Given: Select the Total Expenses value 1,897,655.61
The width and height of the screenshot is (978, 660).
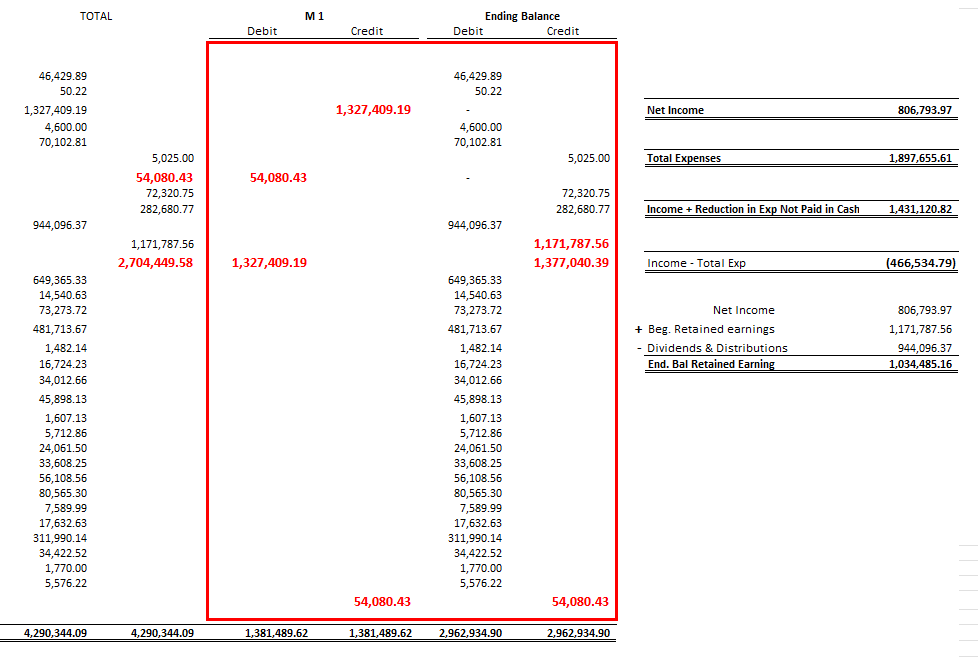Looking at the screenshot, I should [921, 158].
